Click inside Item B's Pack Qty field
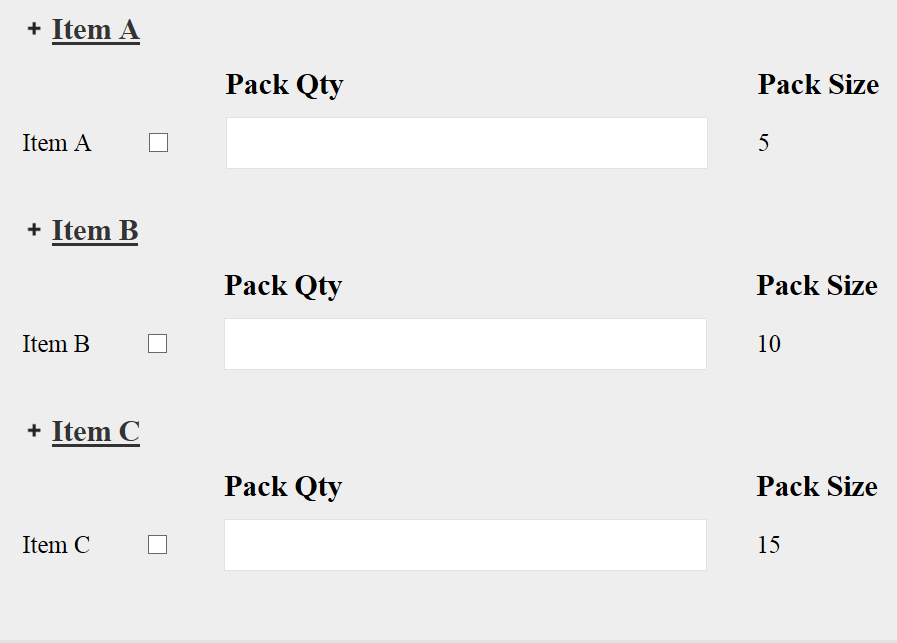Image resolution: width=897 pixels, height=643 pixels. coord(465,343)
